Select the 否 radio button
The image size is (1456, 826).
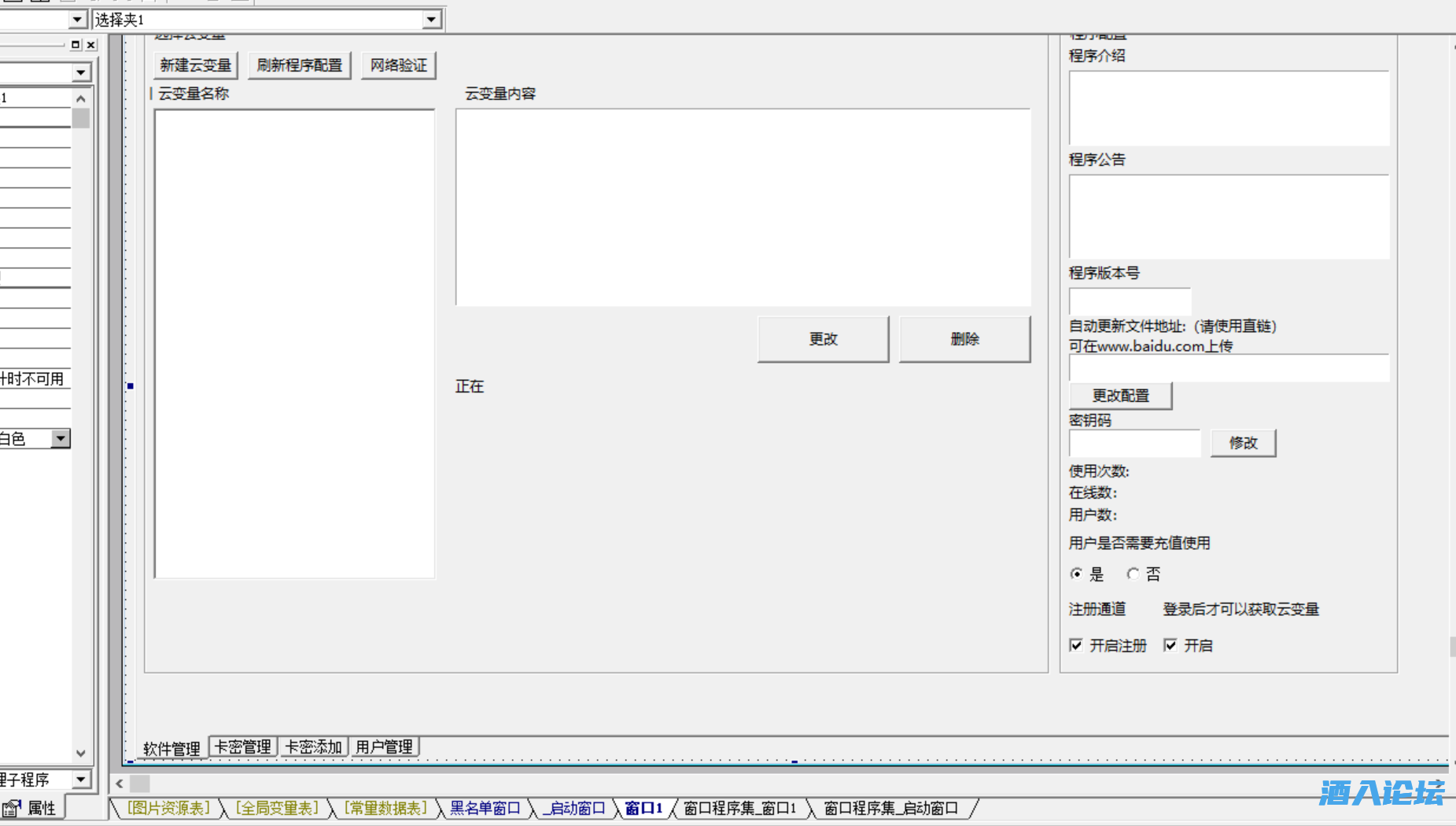pos(1133,574)
